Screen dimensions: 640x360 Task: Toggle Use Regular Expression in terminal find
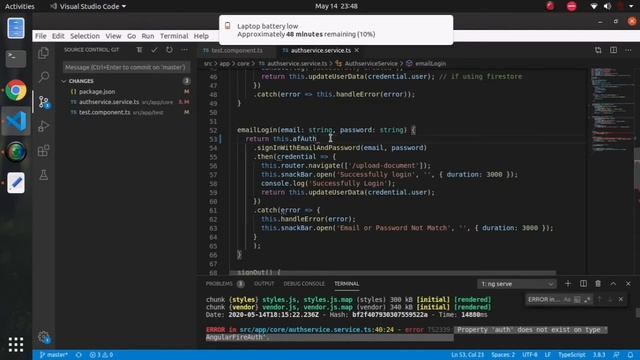(x=587, y=299)
